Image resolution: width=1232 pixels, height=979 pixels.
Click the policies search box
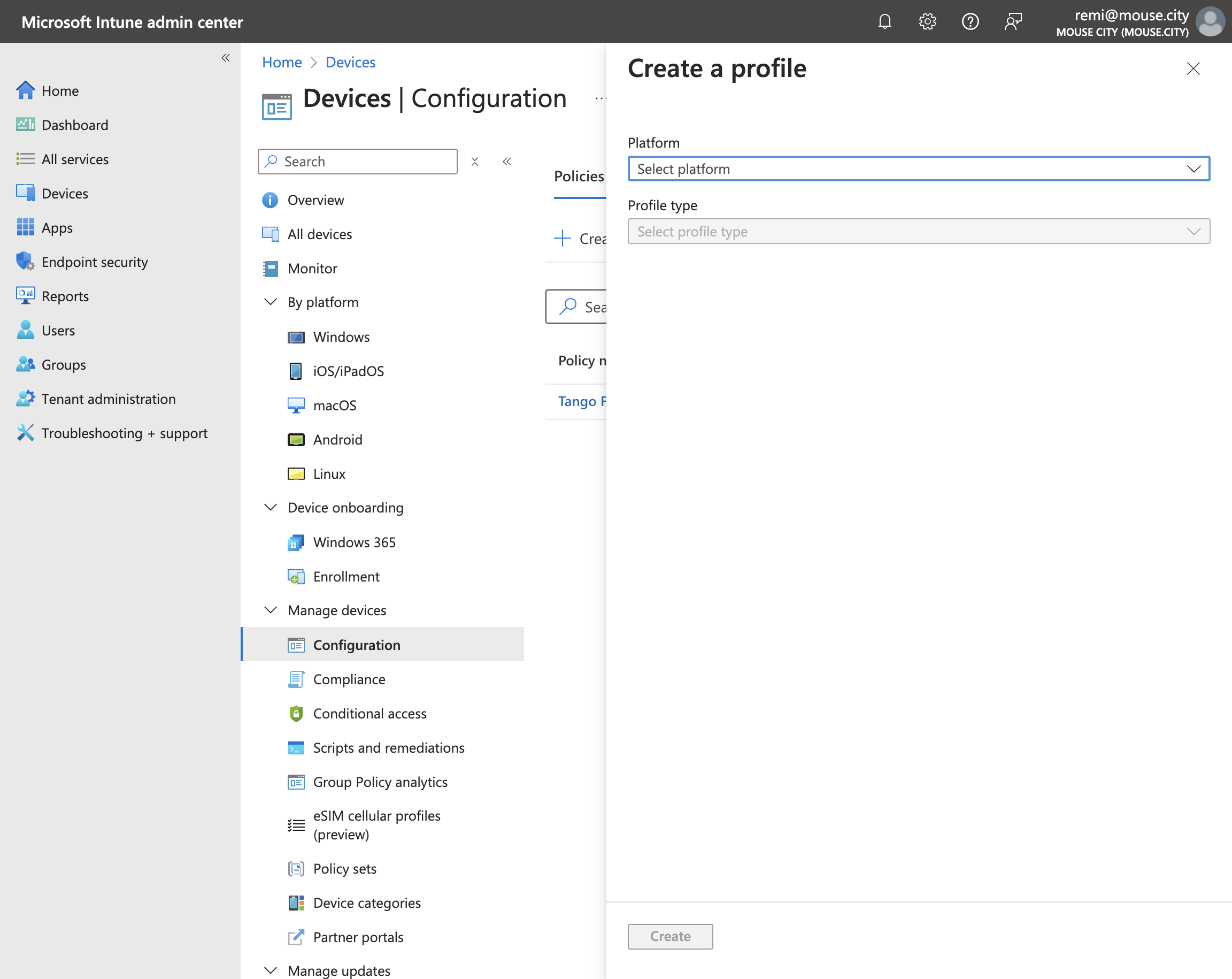(576, 307)
